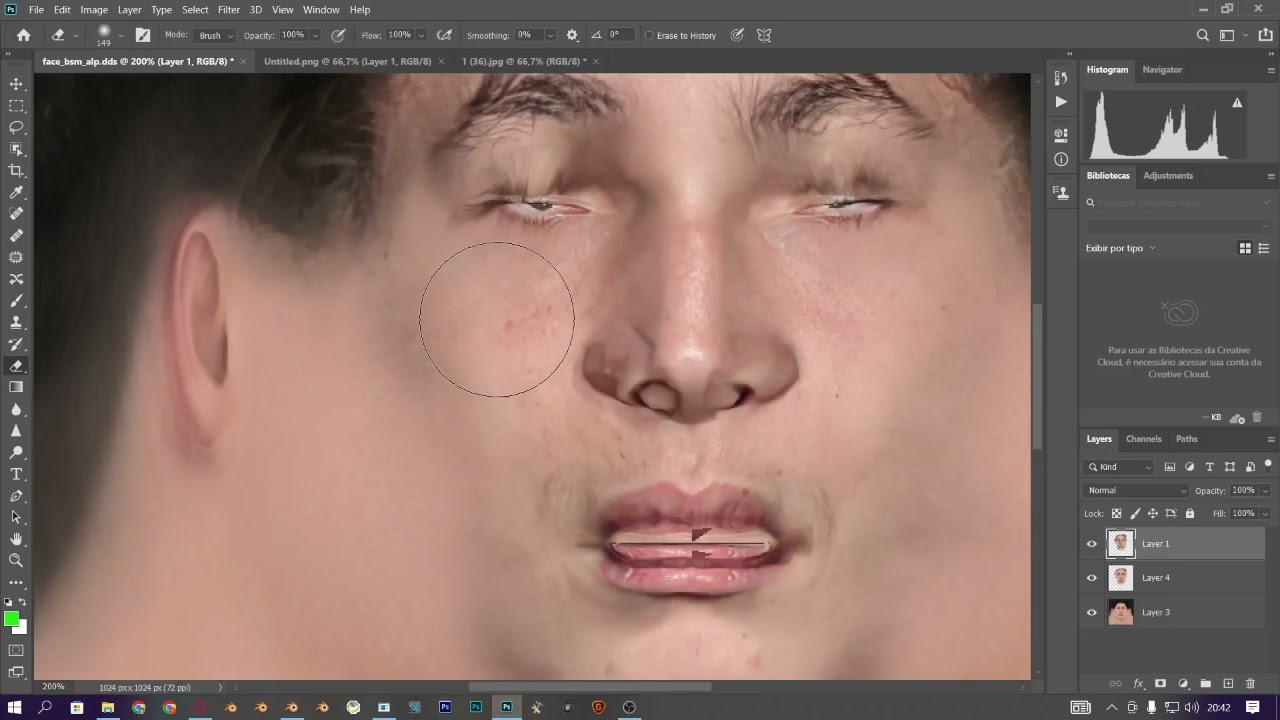Select the Hand tool
Viewport: 1280px width, 720px height.
click(x=16, y=539)
